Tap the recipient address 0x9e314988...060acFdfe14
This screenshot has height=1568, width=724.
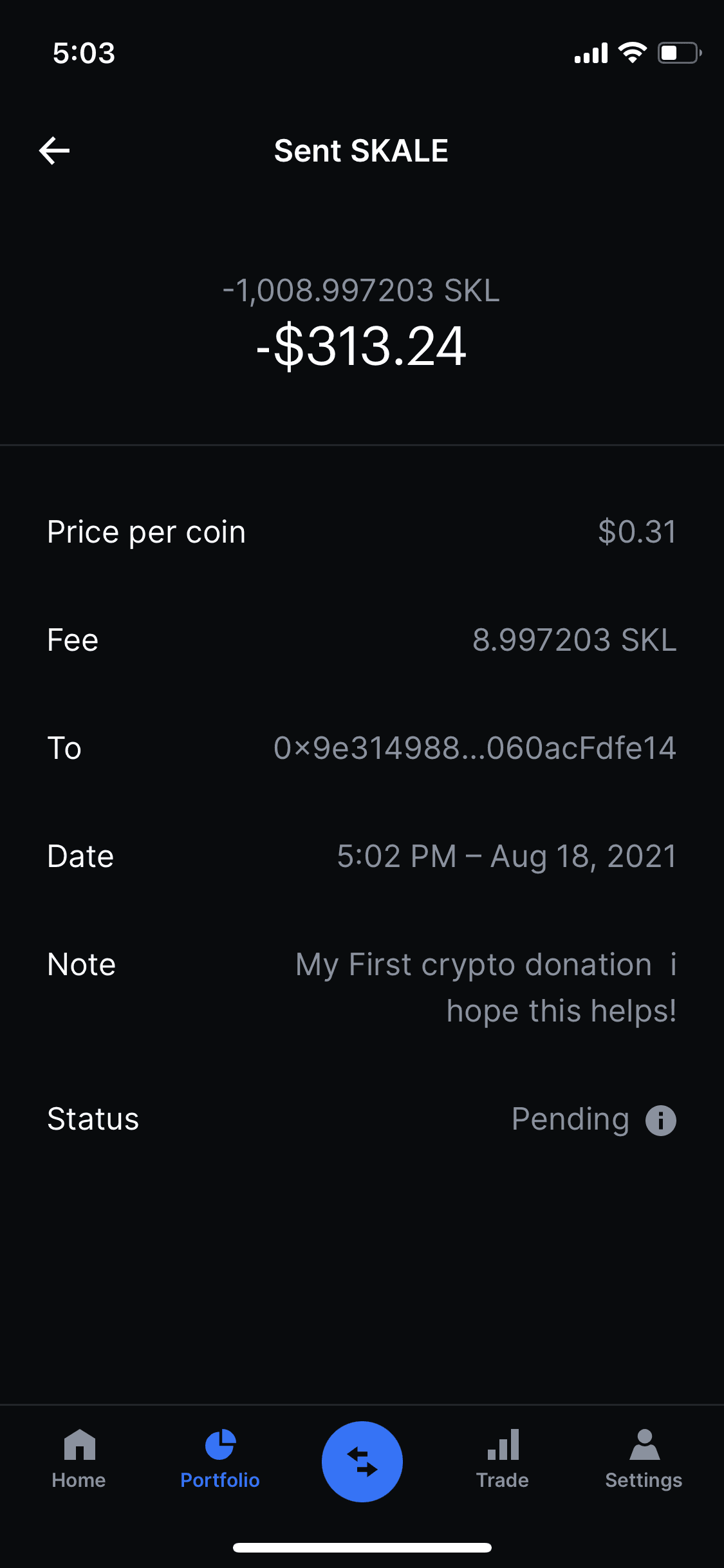[475, 749]
